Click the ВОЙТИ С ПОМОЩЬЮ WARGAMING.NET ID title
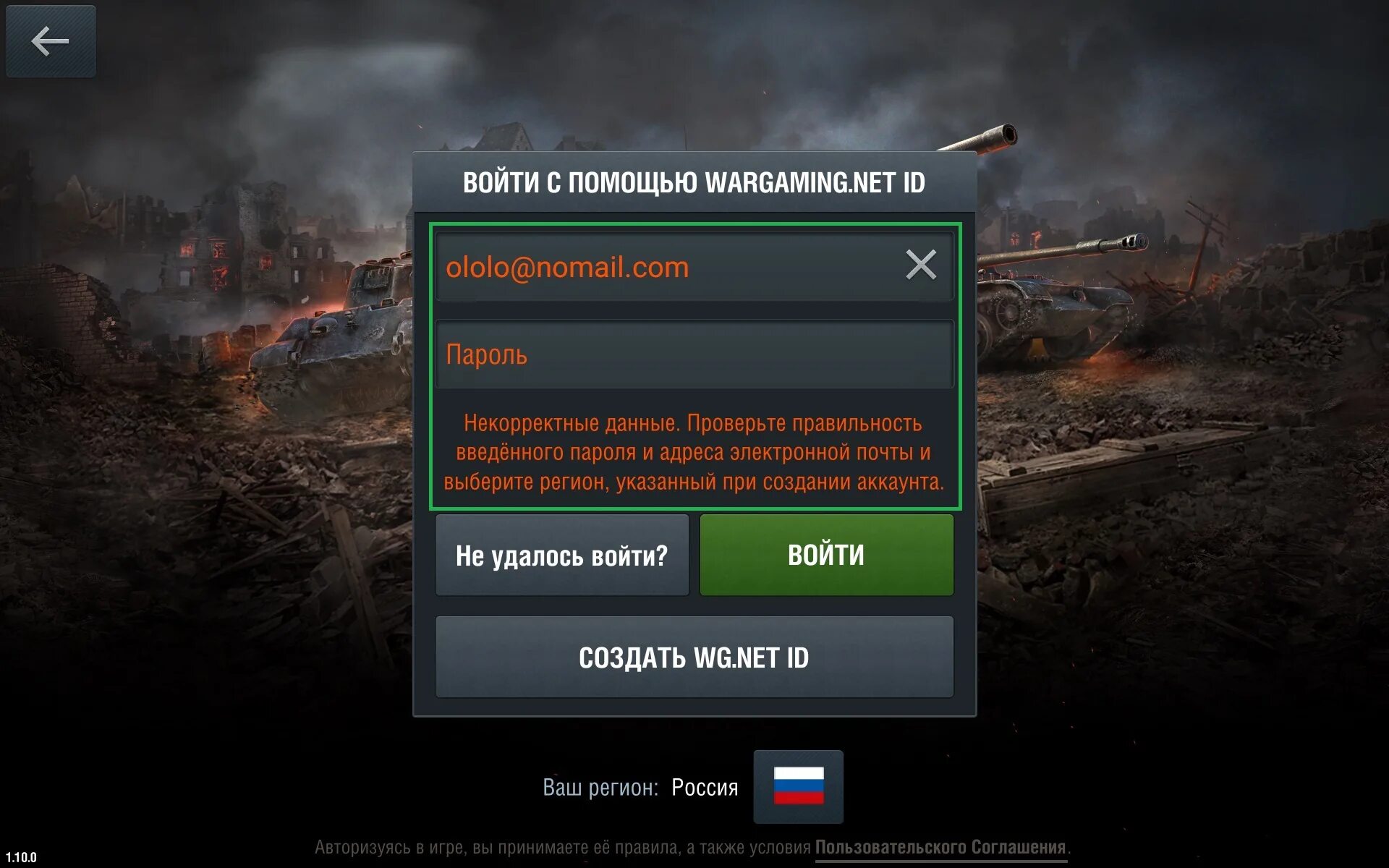This screenshot has height=868, width=1389. pyautogui.click(x=694, y=182)
